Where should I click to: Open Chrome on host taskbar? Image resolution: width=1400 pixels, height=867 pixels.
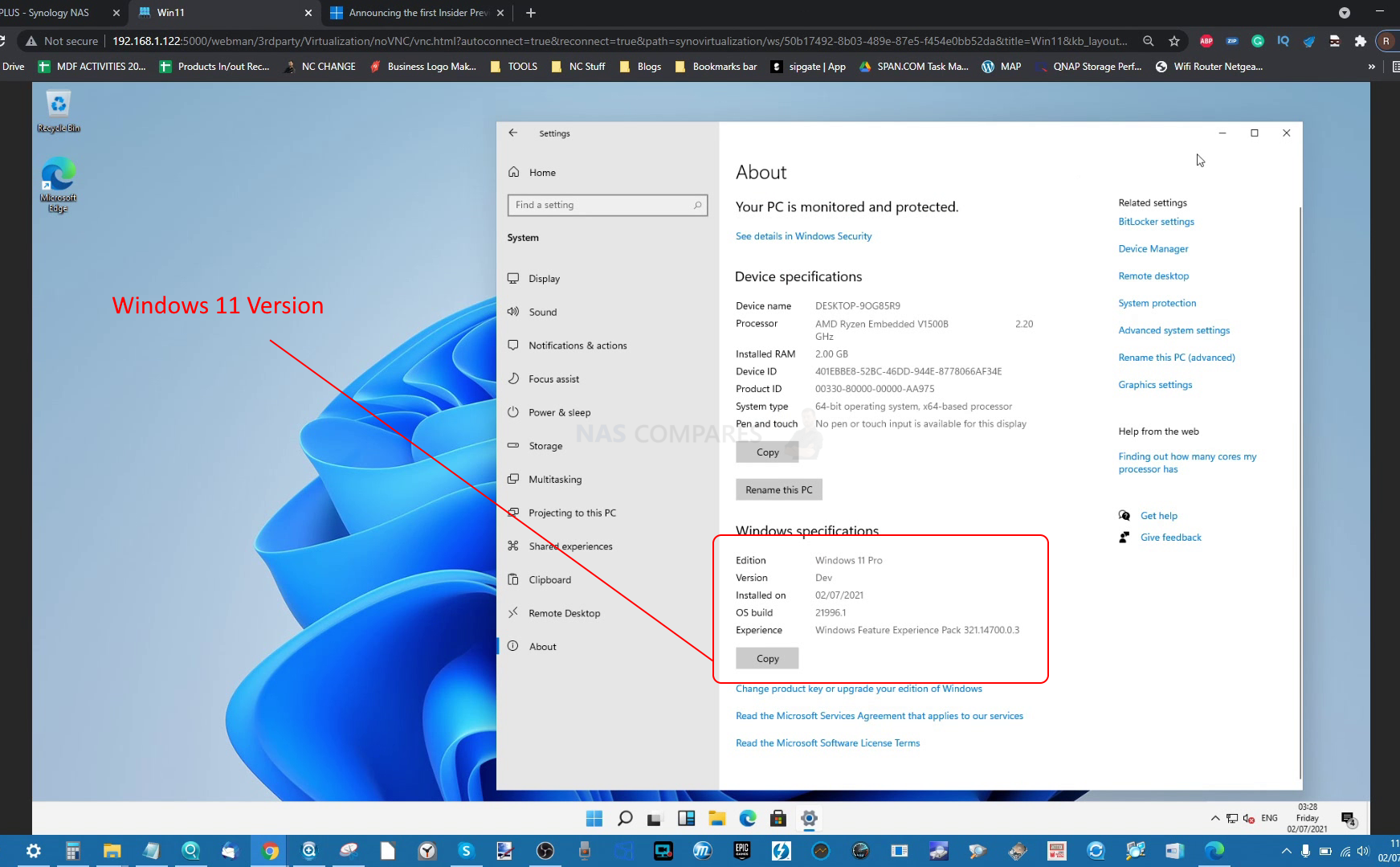click(270, 851)
